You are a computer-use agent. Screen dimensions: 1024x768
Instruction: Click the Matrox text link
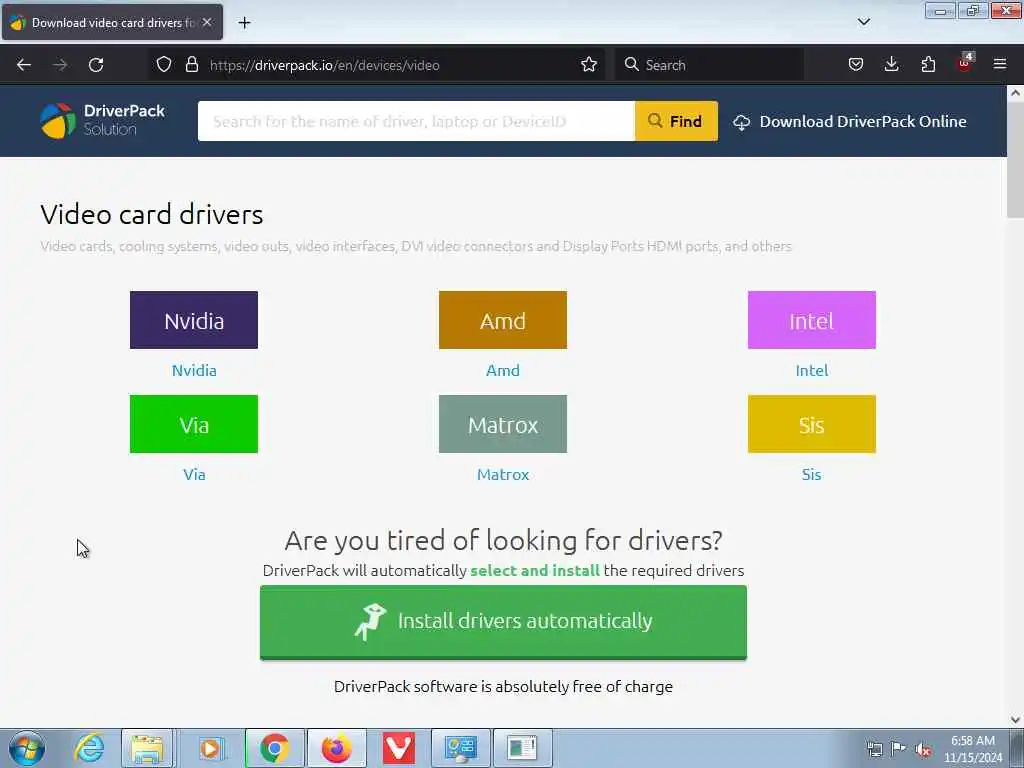coord(503,474)
